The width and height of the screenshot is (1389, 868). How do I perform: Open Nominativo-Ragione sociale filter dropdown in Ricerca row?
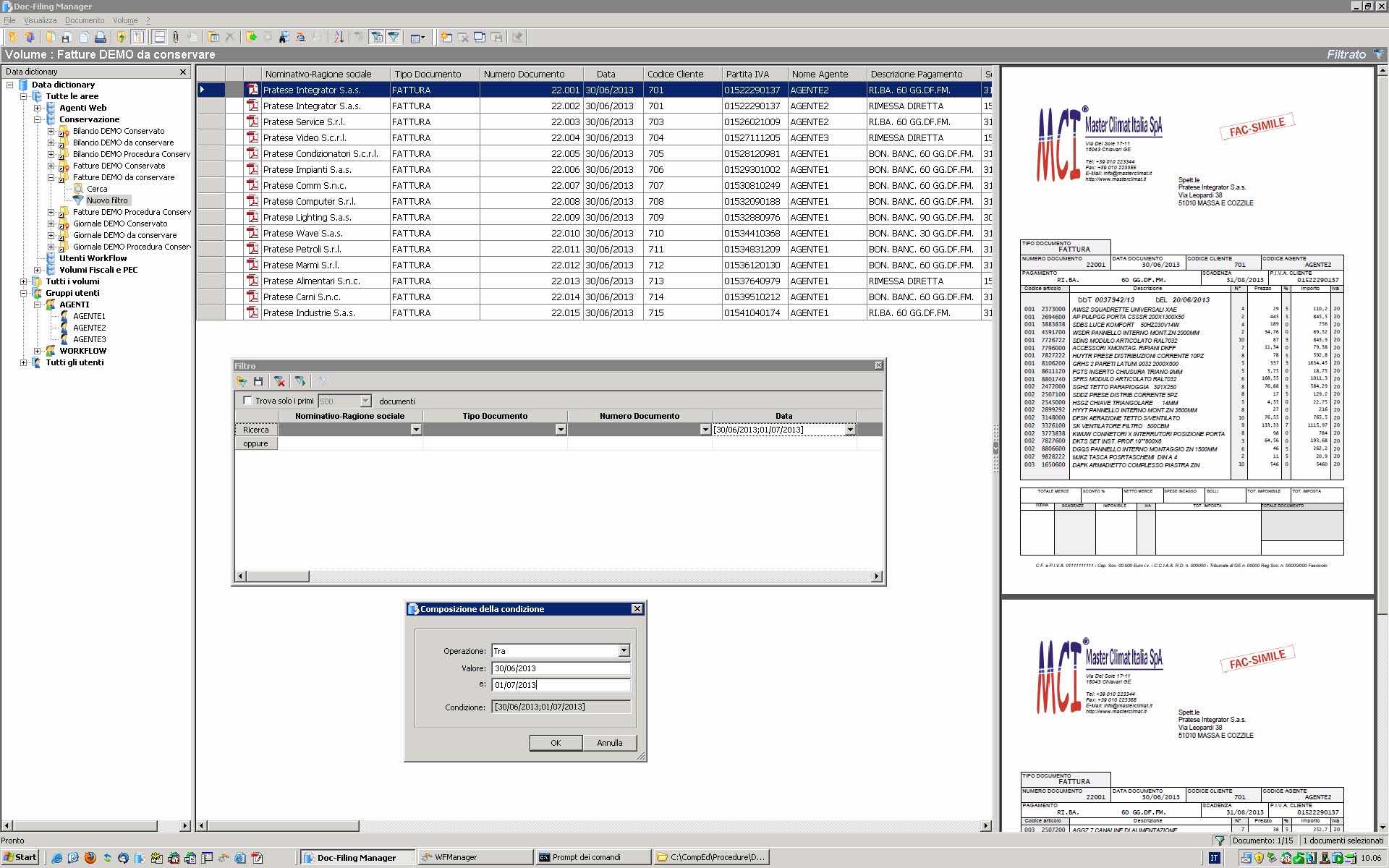point(416,430)
